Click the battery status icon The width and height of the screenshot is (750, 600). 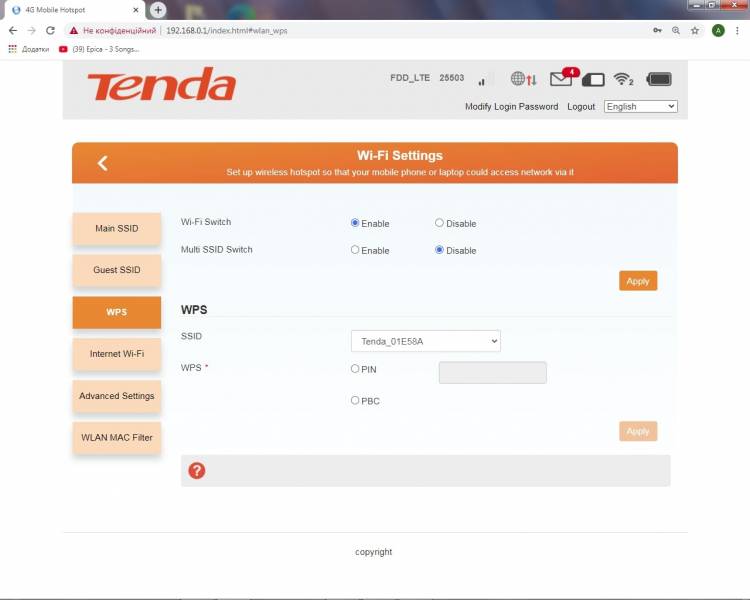[x=659, y=79]
